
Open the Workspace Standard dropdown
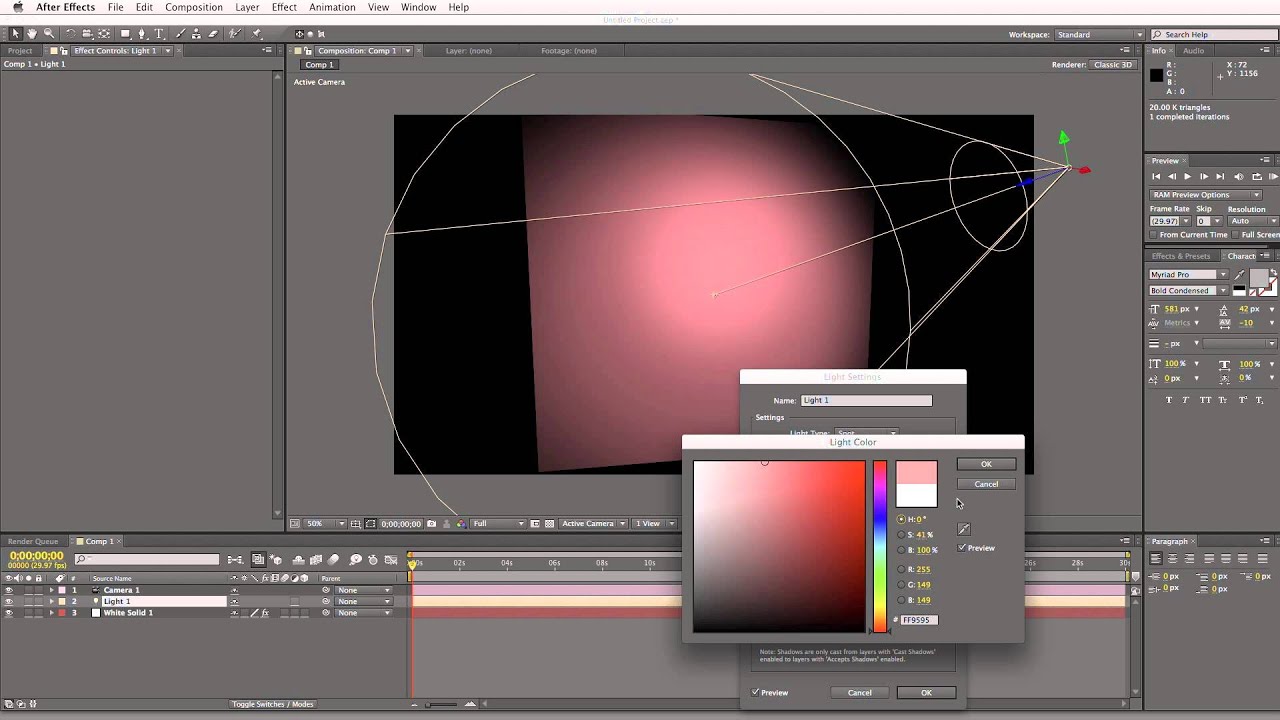point(1098,35)
